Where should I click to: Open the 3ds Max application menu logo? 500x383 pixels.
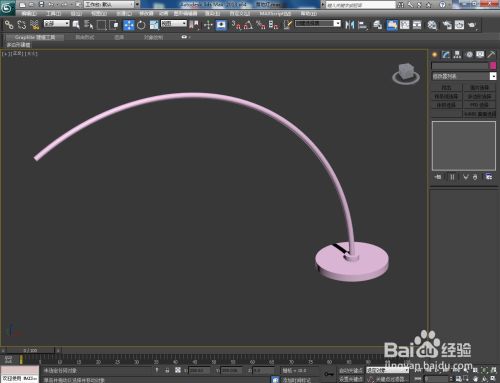[x=7, y=7]
